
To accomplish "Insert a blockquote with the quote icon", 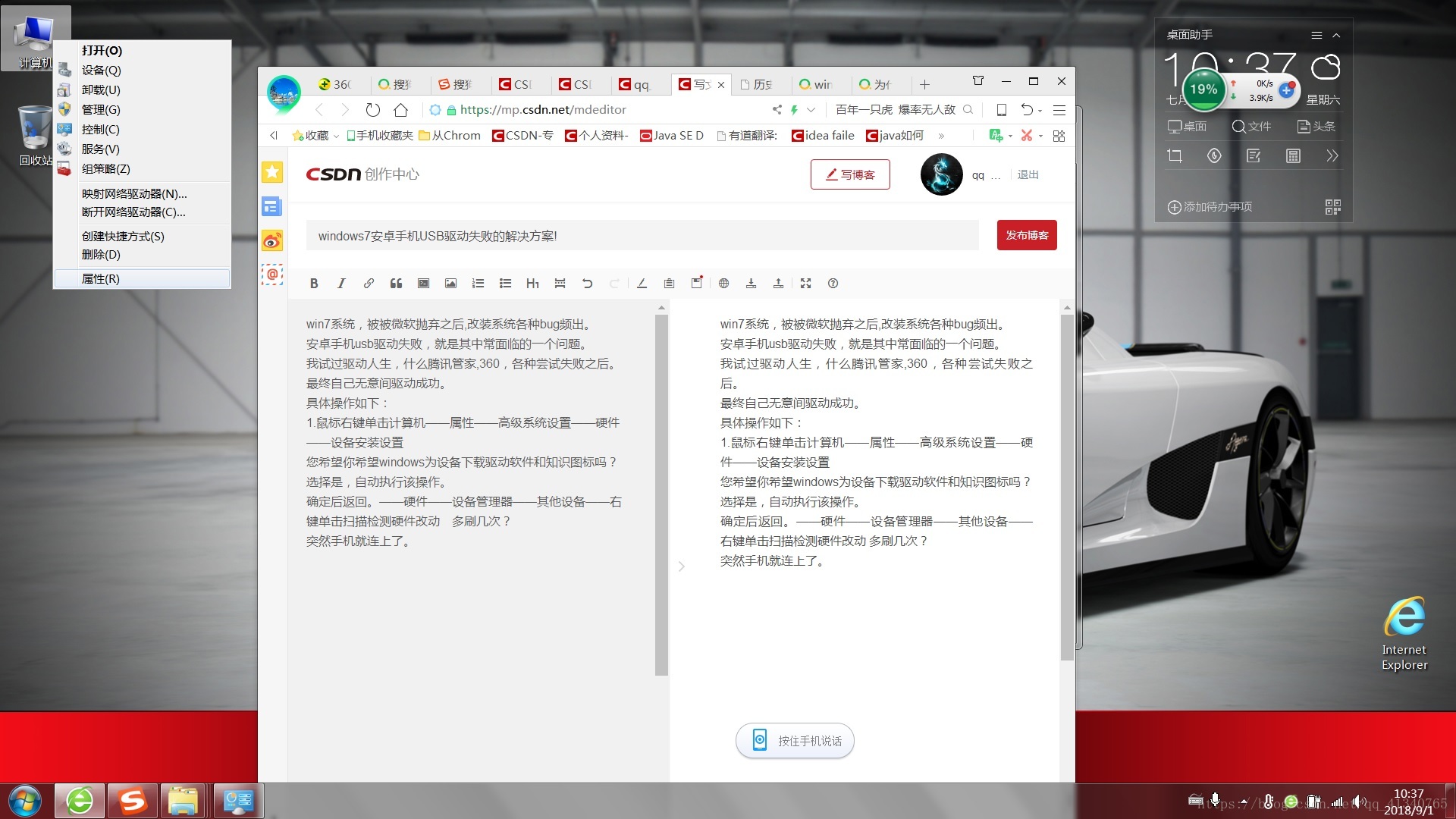I will [x=396, y=284].
